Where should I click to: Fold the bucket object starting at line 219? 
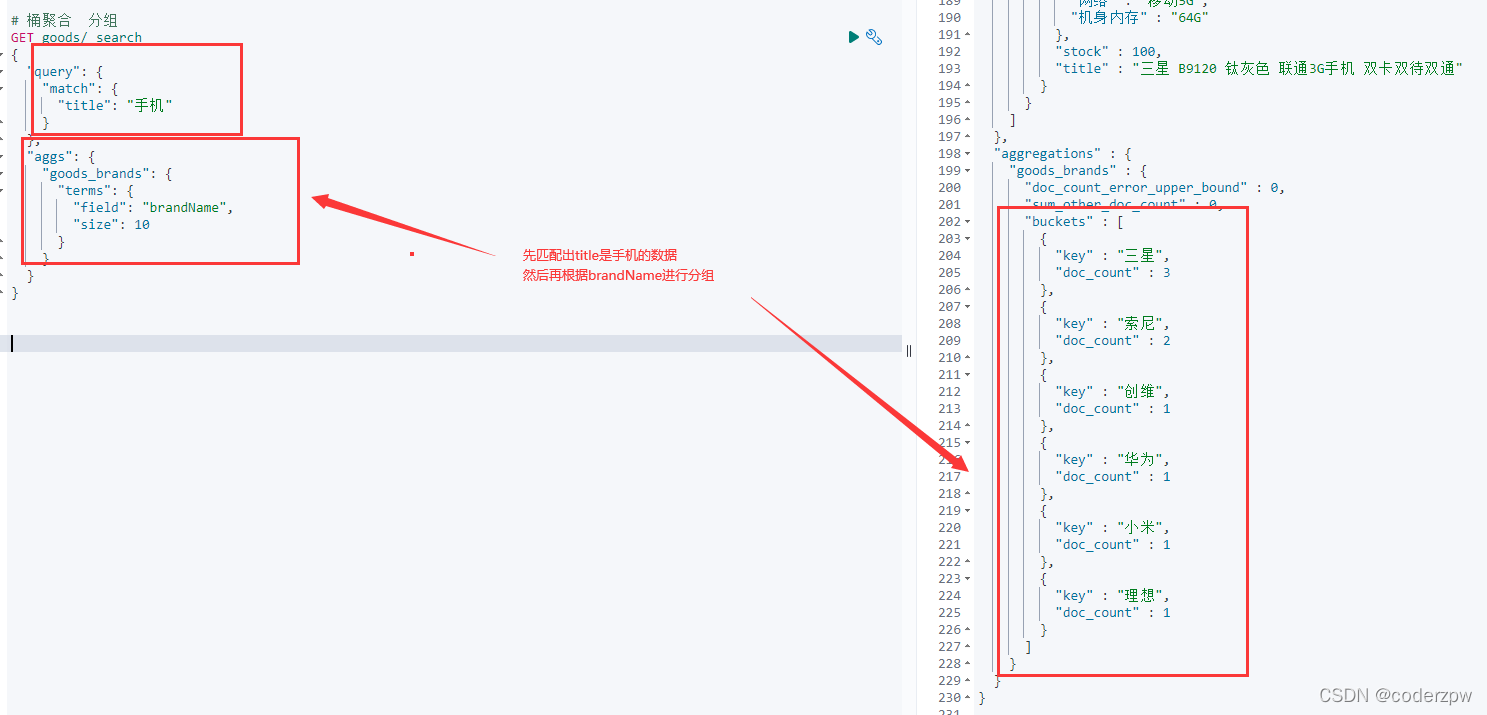(x=967, y=511)
